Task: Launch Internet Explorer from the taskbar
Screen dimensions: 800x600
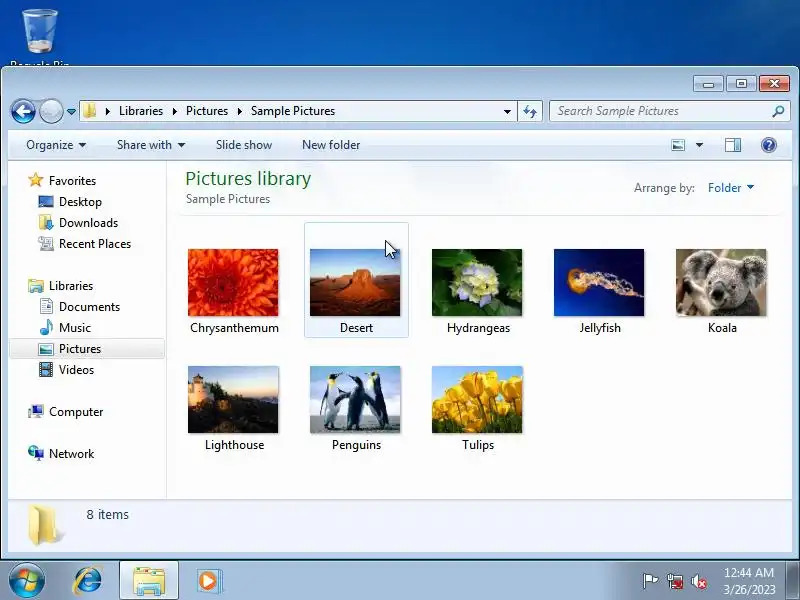Action: tap(88, 581)
